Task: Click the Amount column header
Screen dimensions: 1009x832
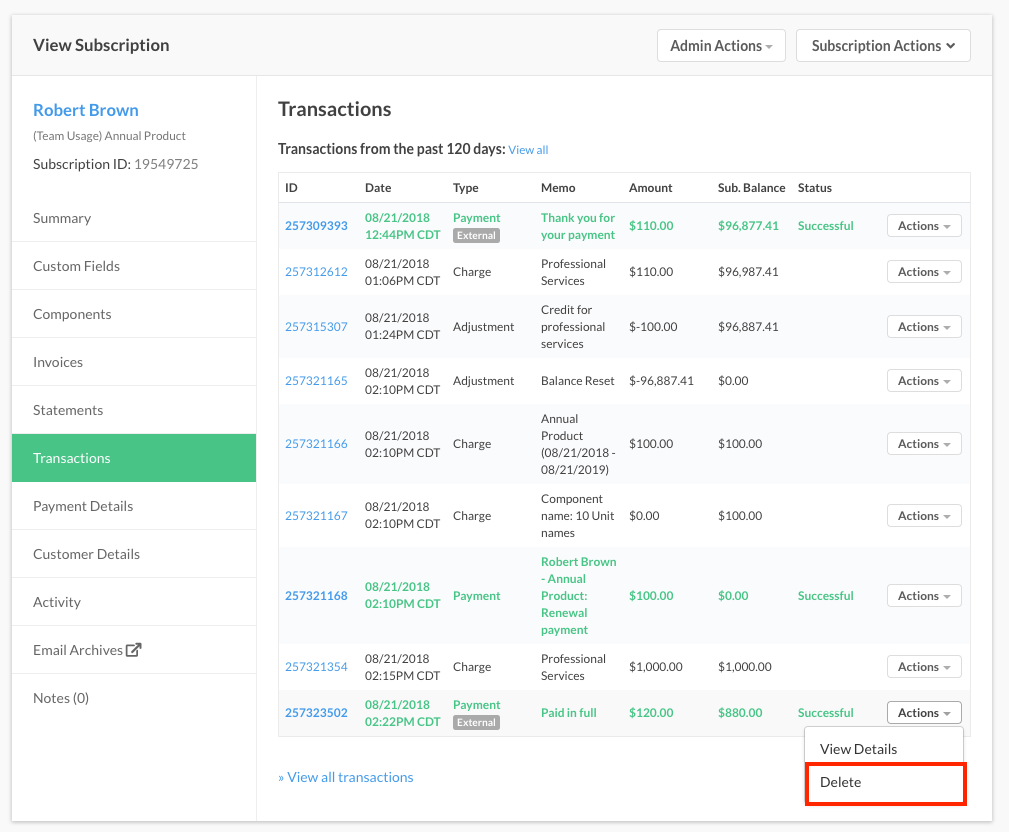Action: [x=651, y=188]
